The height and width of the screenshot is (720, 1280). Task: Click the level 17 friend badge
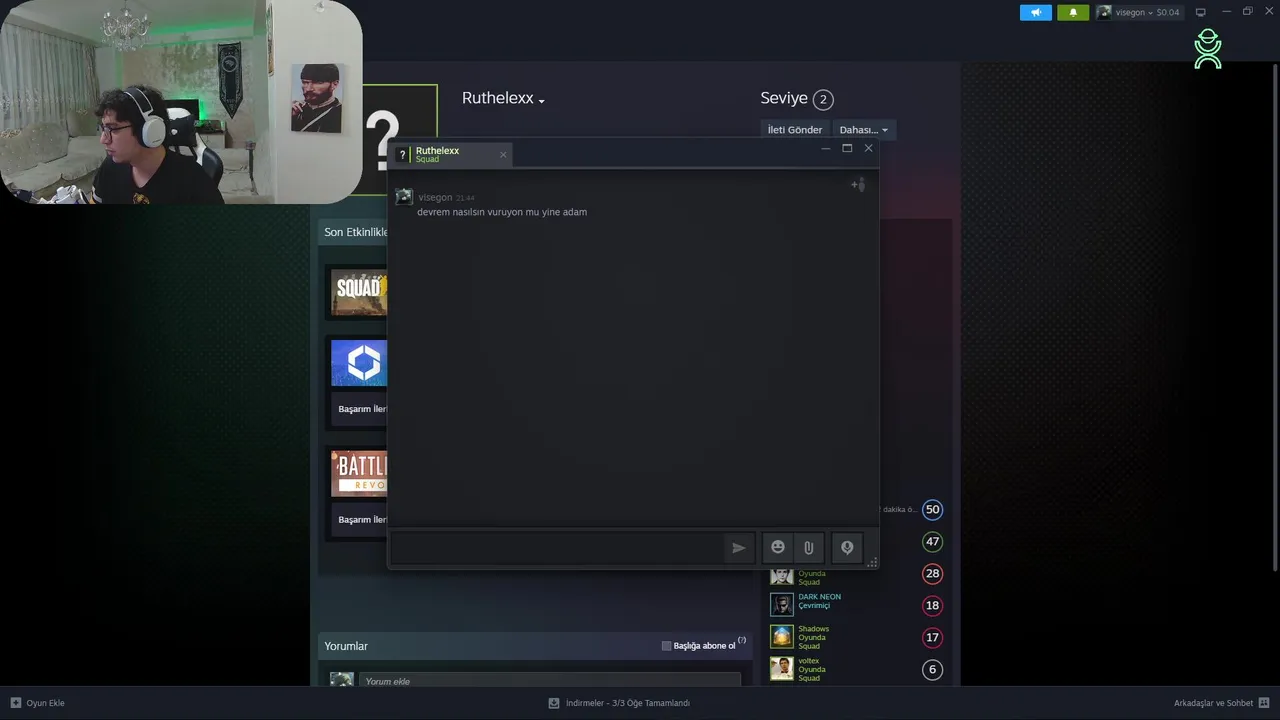(932, 638)
